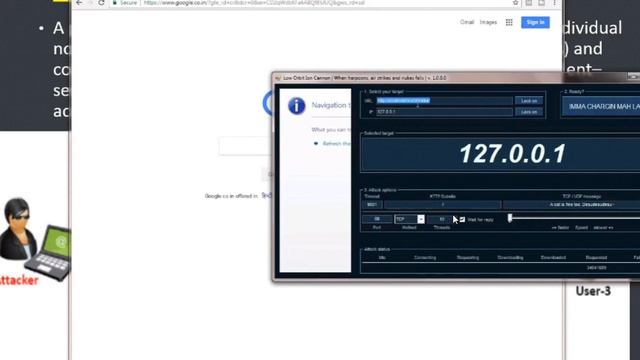The image size is (640, 360).
Task: Click the TCP / UDP message field
Action: pyautogui.click(x=571, y=204)
